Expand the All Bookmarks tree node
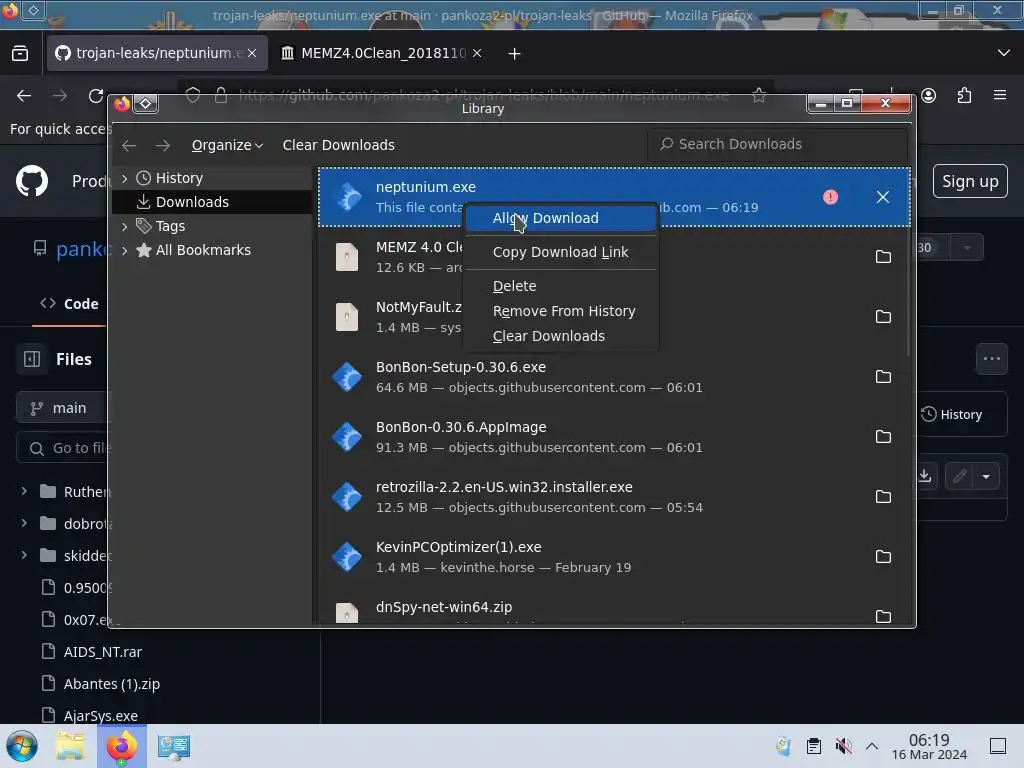1024x768 pixels. [x=125, y=250]
